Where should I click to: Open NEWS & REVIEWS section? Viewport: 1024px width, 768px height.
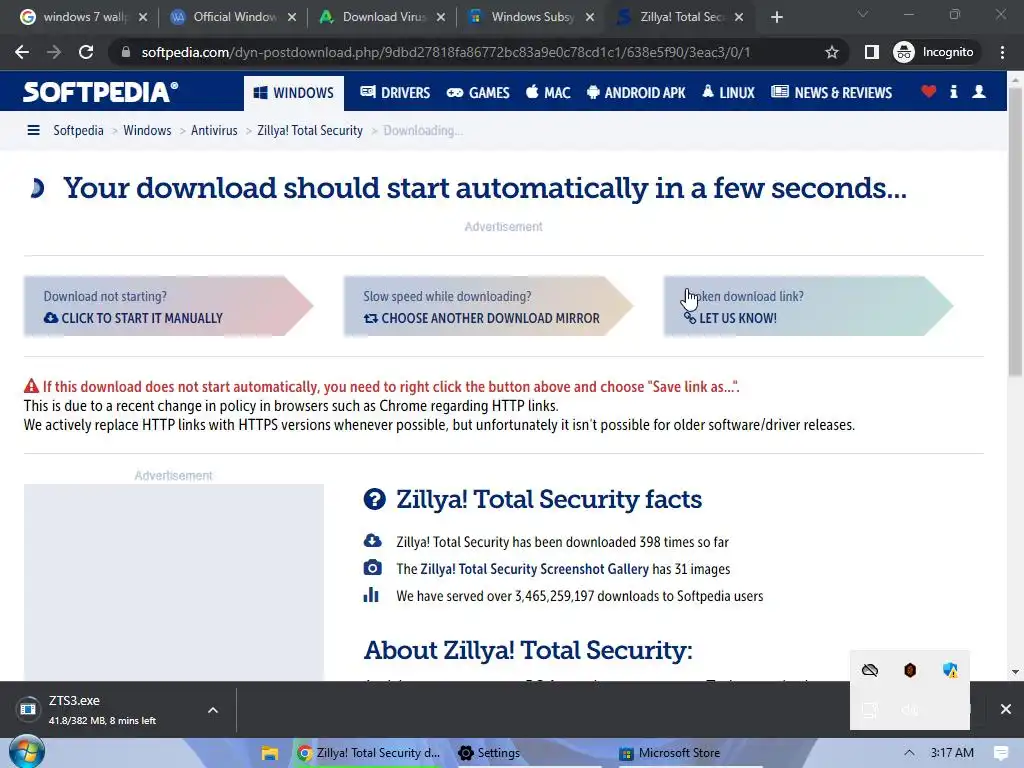point(831,93)
